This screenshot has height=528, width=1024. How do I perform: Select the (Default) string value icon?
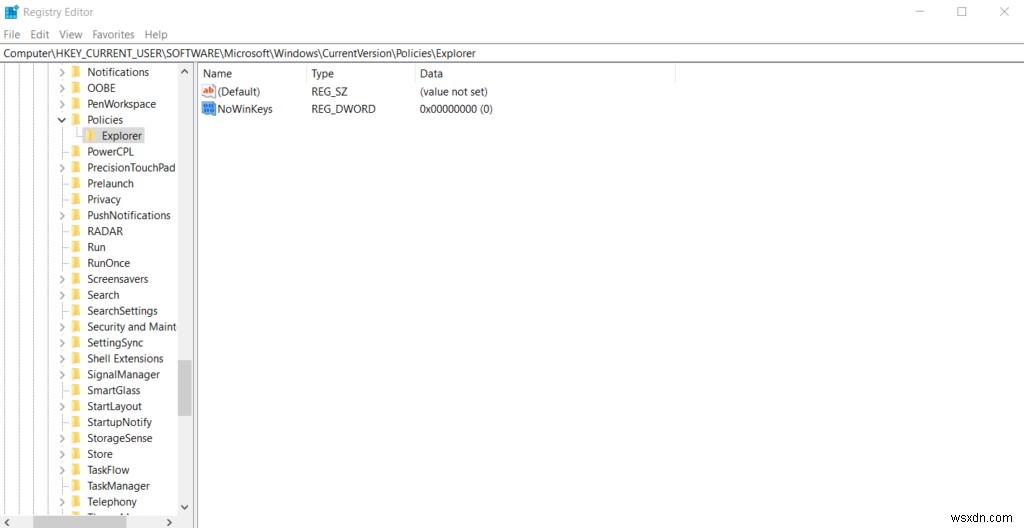coord(209,91)
